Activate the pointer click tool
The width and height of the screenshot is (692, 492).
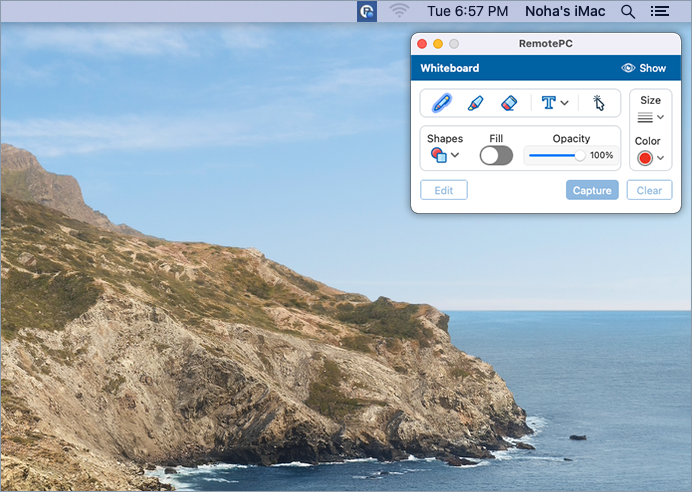point(599,103)
